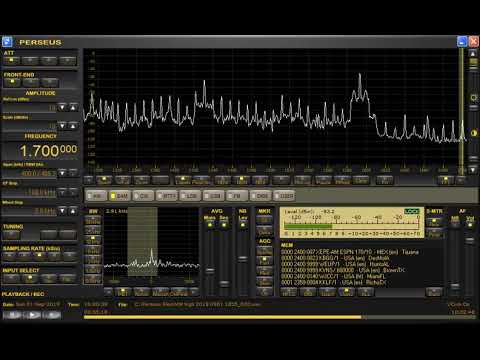Screen dimensions: 480x360
Task: Adjust the AF Vol slider handle
Action: point(470,240)
